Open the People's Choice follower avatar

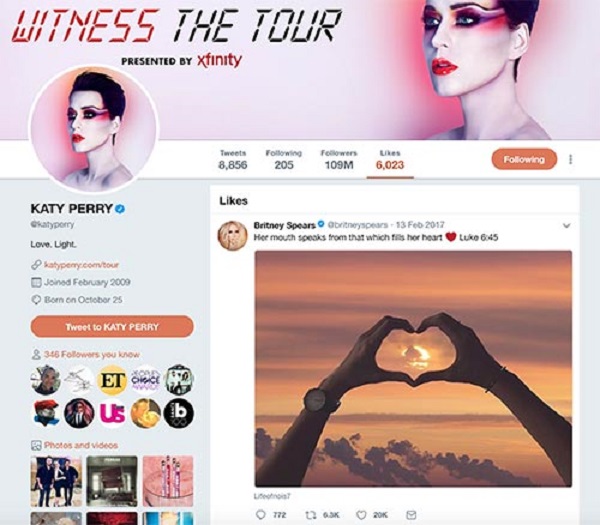click(x=145, y=380)
